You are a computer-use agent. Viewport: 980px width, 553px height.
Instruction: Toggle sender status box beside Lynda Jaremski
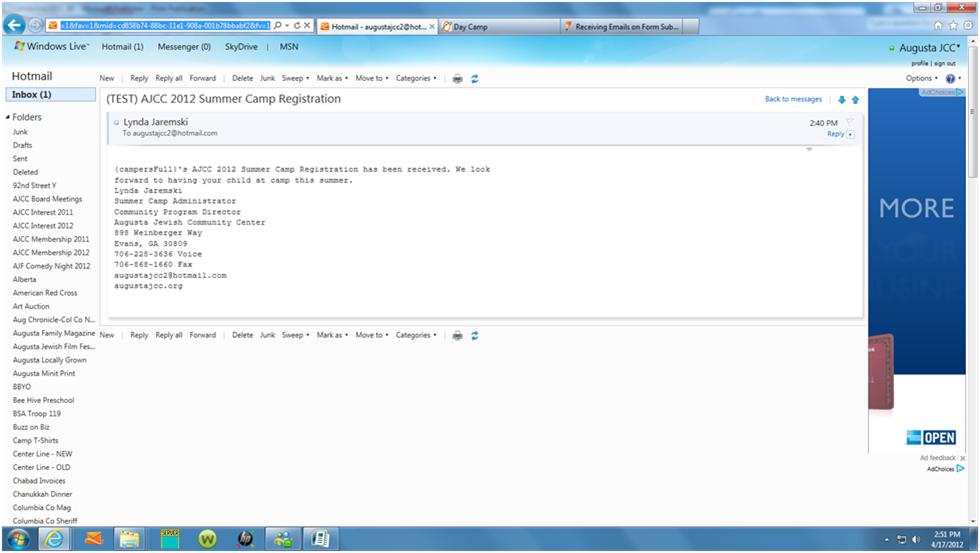116,122
